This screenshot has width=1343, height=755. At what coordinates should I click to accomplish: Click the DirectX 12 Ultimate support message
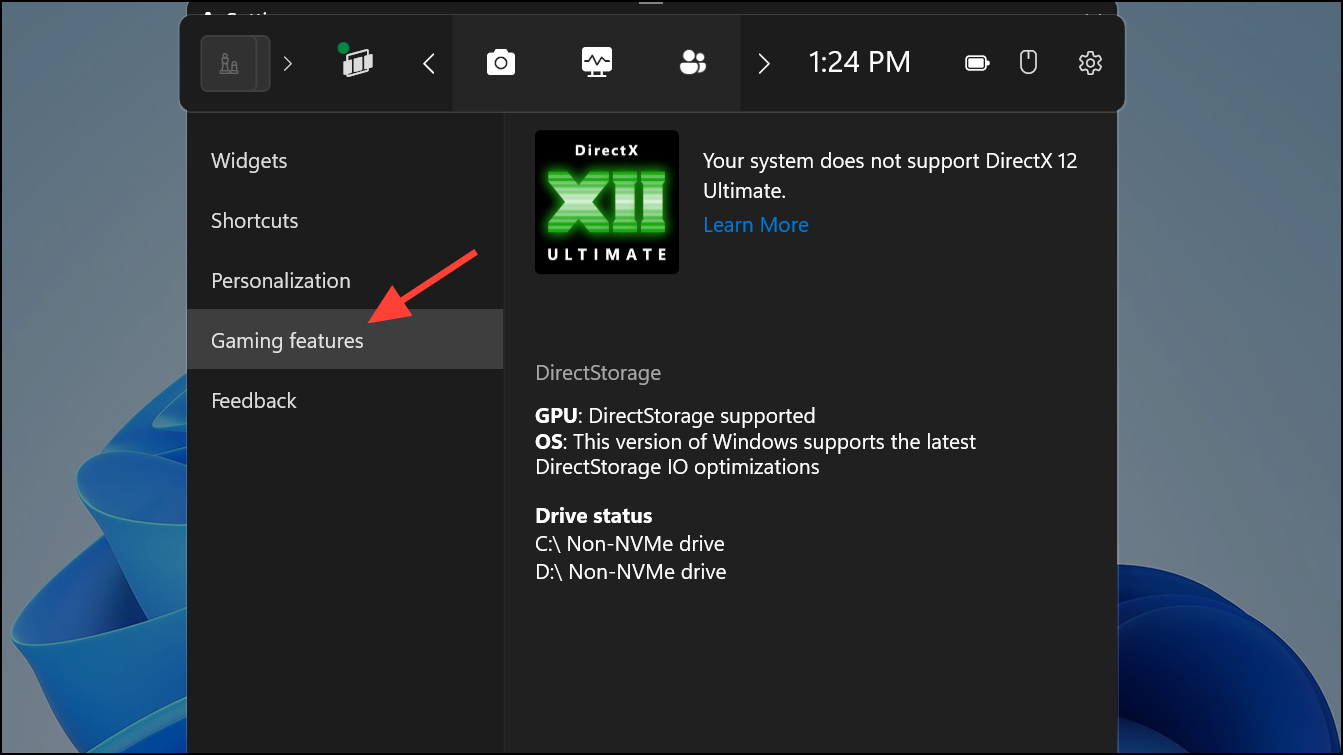(x=890, y=175)
